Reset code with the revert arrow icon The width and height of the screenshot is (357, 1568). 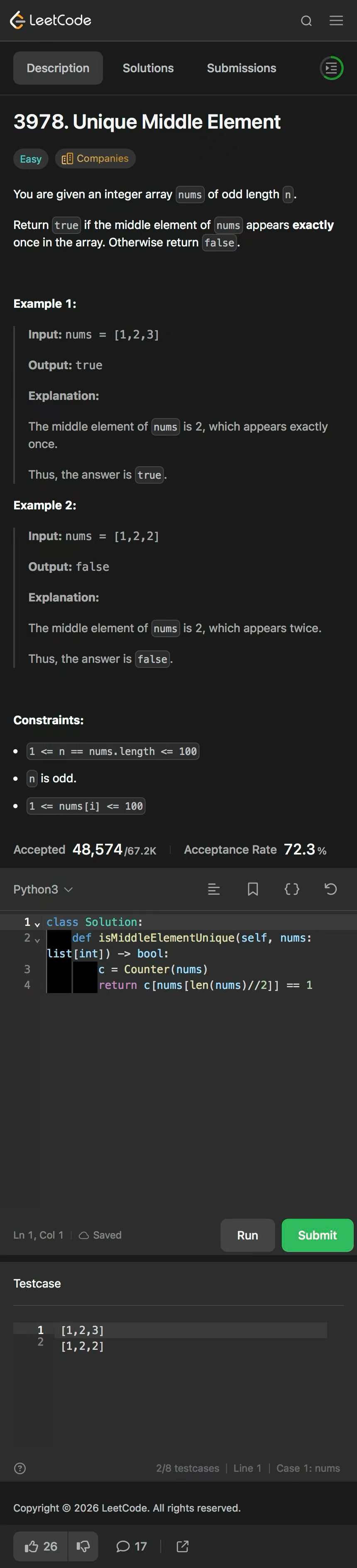[331, 889]
